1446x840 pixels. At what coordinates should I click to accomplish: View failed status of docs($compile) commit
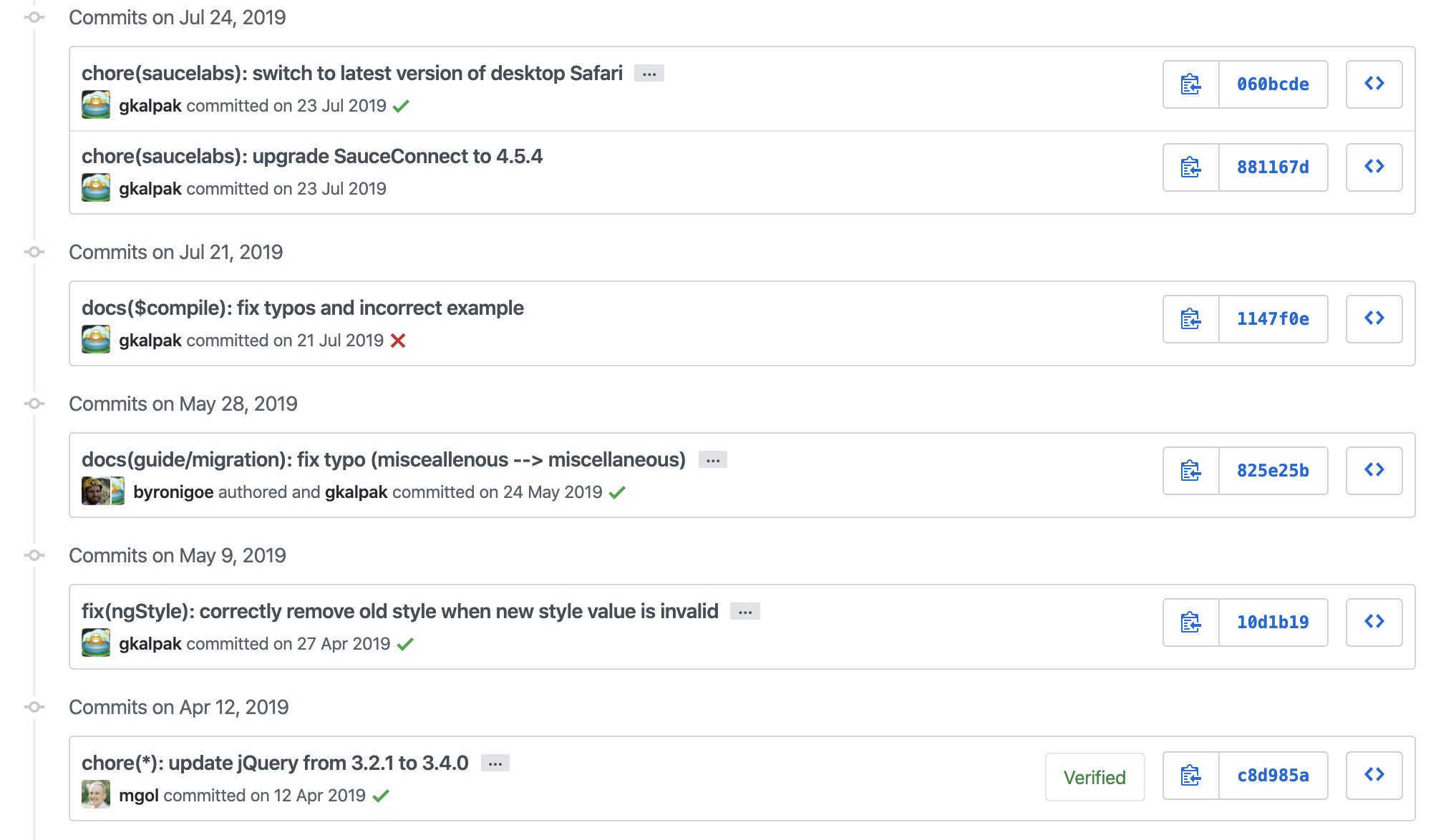(398, 341)
